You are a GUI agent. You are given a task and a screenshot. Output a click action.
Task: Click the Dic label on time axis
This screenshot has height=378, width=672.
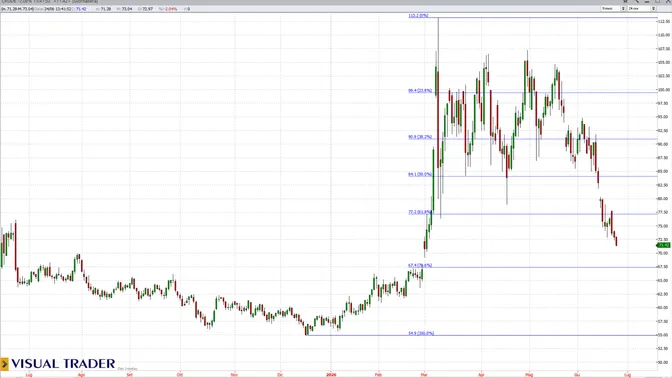(280, 375)
